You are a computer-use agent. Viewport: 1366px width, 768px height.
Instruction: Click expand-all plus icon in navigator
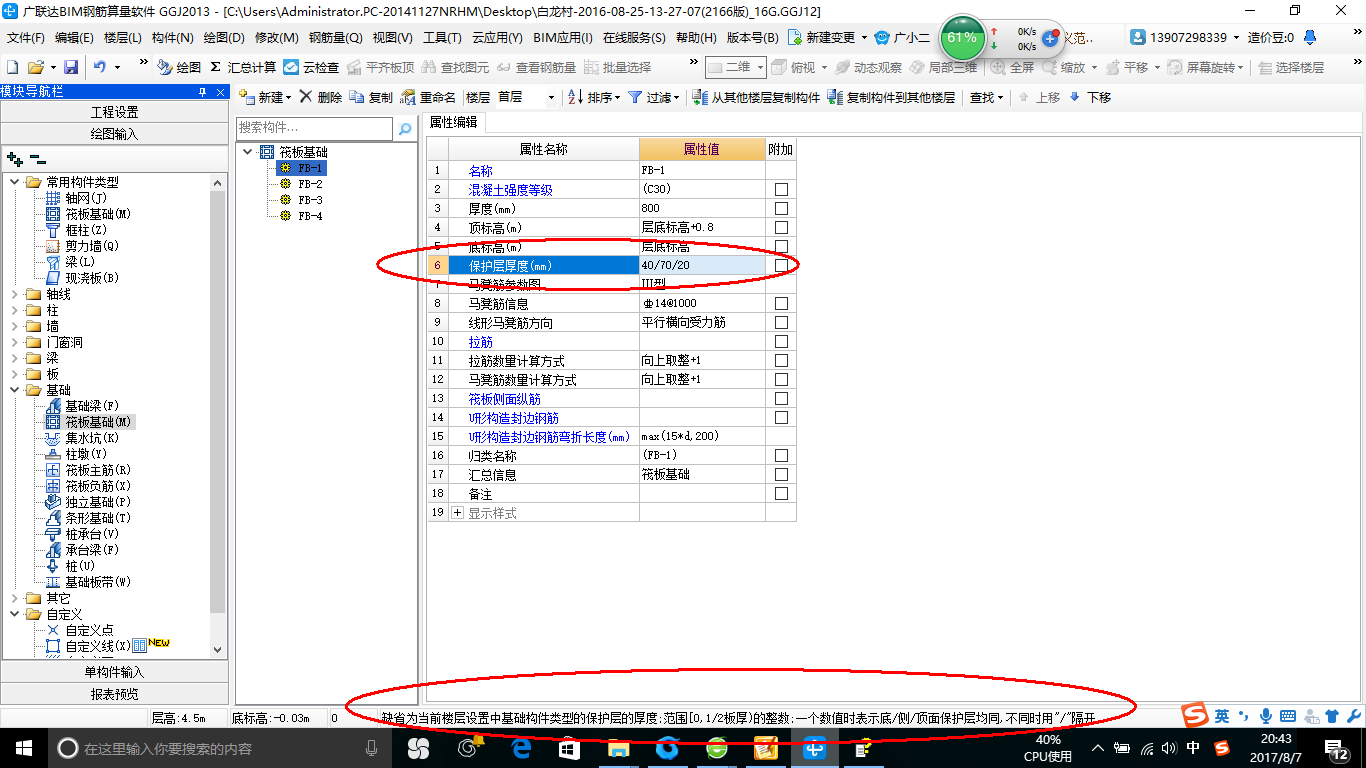click(14, 159)
